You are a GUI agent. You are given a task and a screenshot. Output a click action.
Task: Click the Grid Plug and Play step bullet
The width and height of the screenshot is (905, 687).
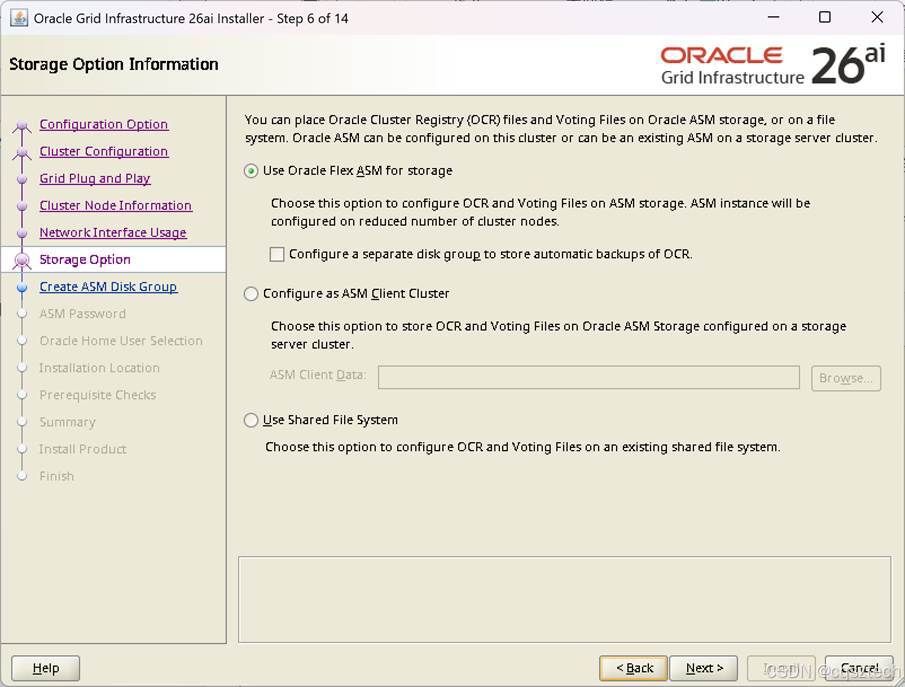[22, 180]
